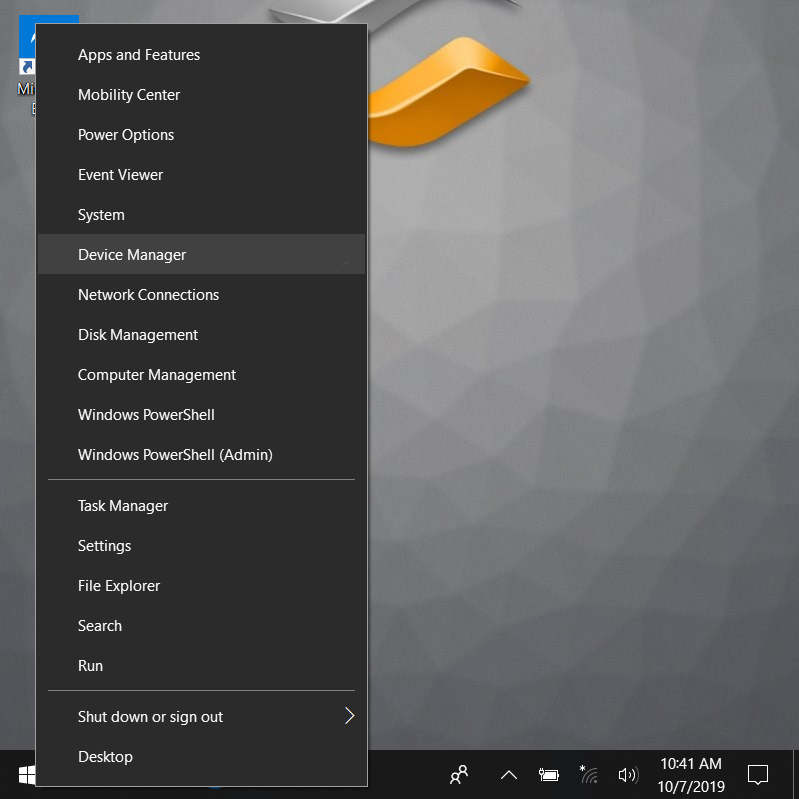The image size is (799, 799).
Task: Launch File Explorer from the menu
Action: pos(119,586)
